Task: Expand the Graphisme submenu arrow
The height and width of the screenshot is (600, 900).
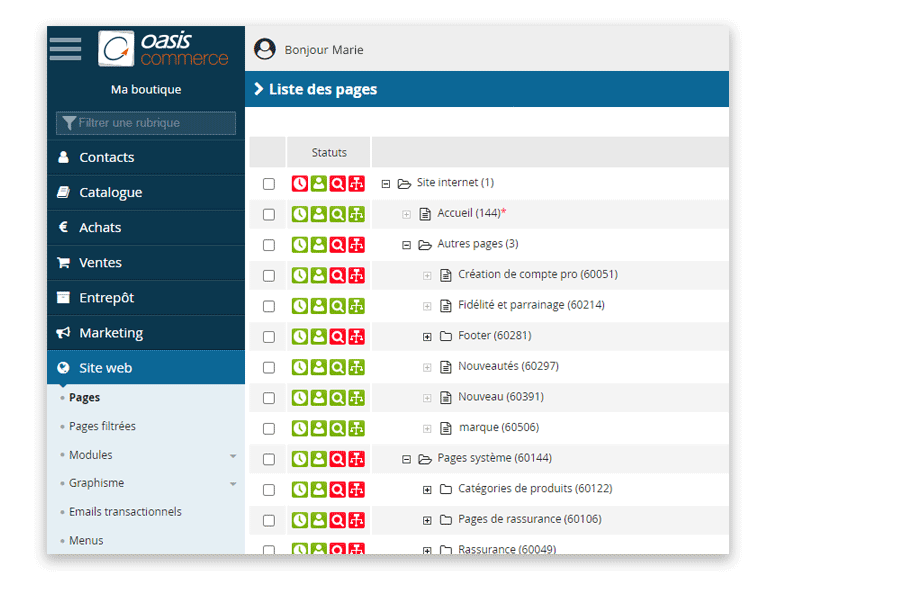Action: [x=233, y=484]
